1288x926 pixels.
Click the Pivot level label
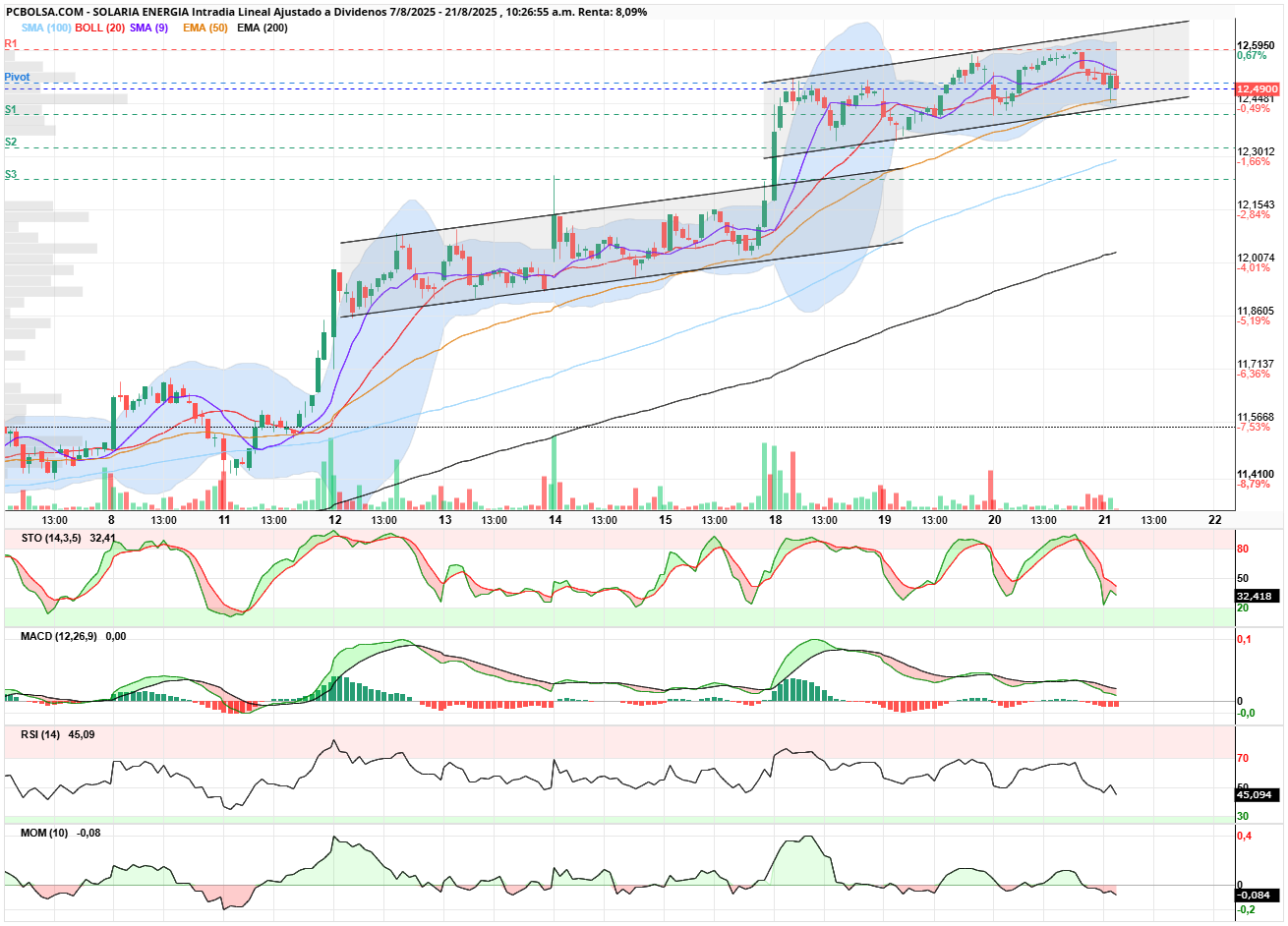(x=17, y=77)
